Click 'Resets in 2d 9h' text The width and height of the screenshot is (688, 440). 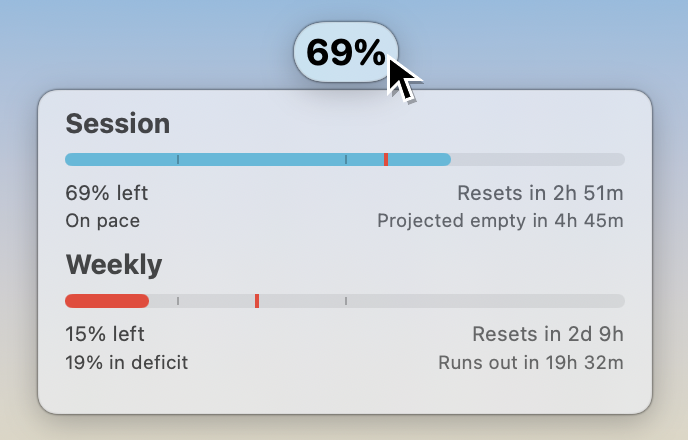548,334
